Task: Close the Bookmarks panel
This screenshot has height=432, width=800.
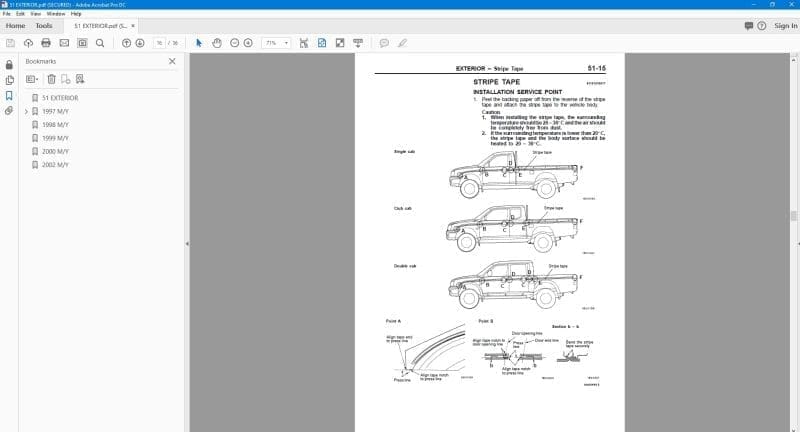Action: (x=172, y=61)
